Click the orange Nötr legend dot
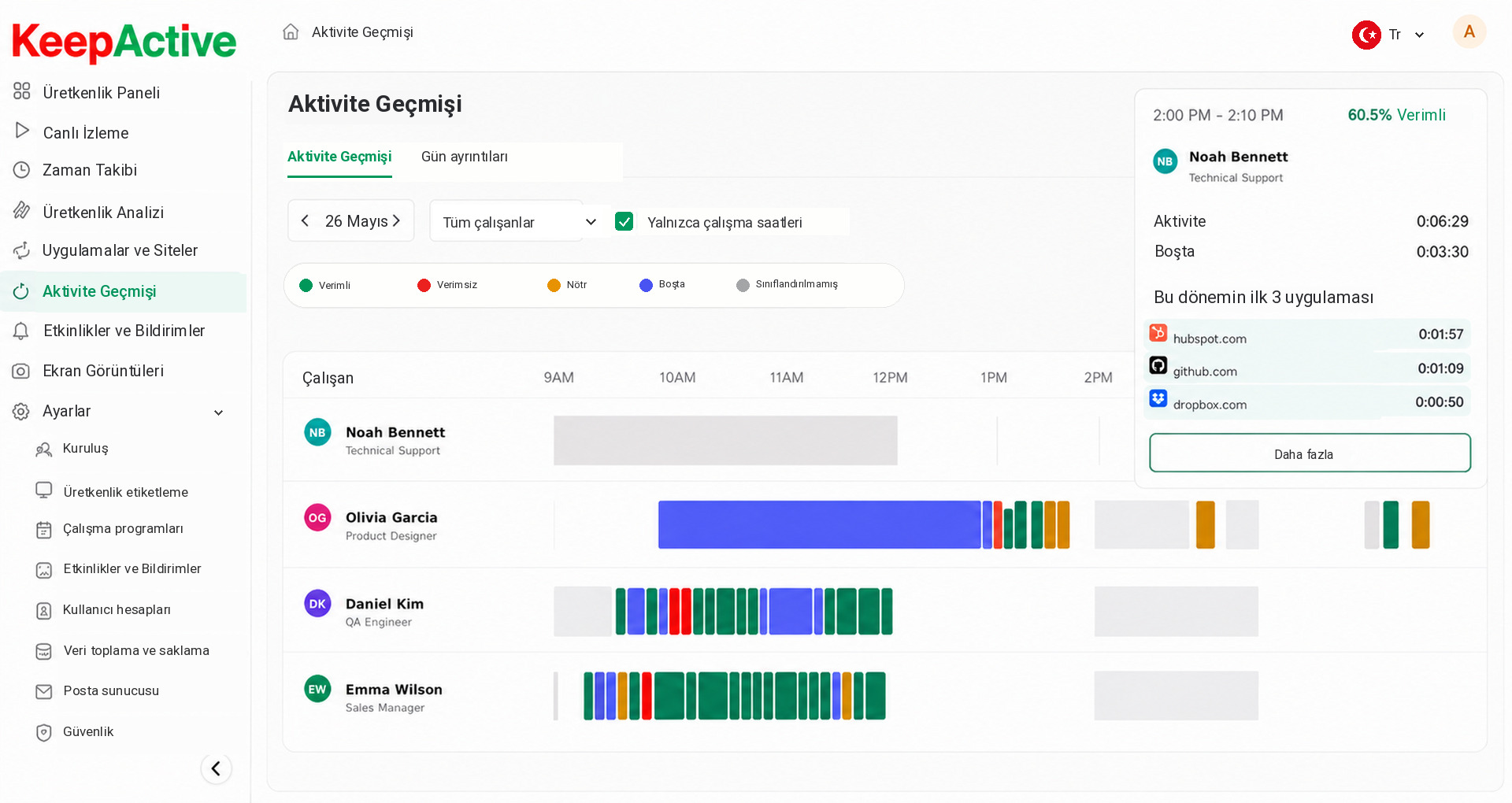The width and height of the screenshot is (1512, 803). point(554,285)
